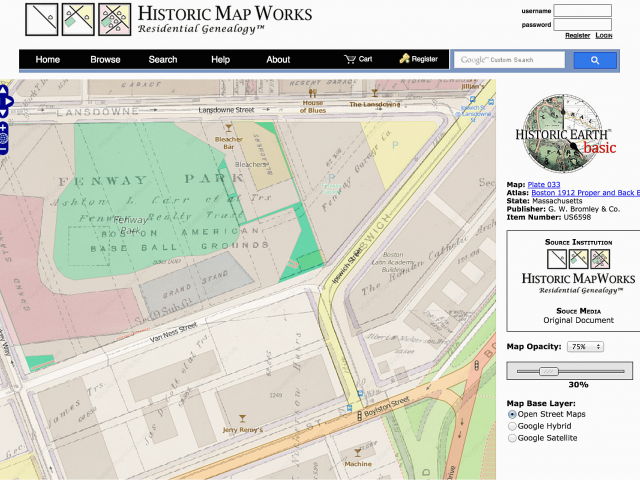Click the Historic Earth basic globe logo
This screenshot has height=480, width=640.
click(x=563, y=133)
